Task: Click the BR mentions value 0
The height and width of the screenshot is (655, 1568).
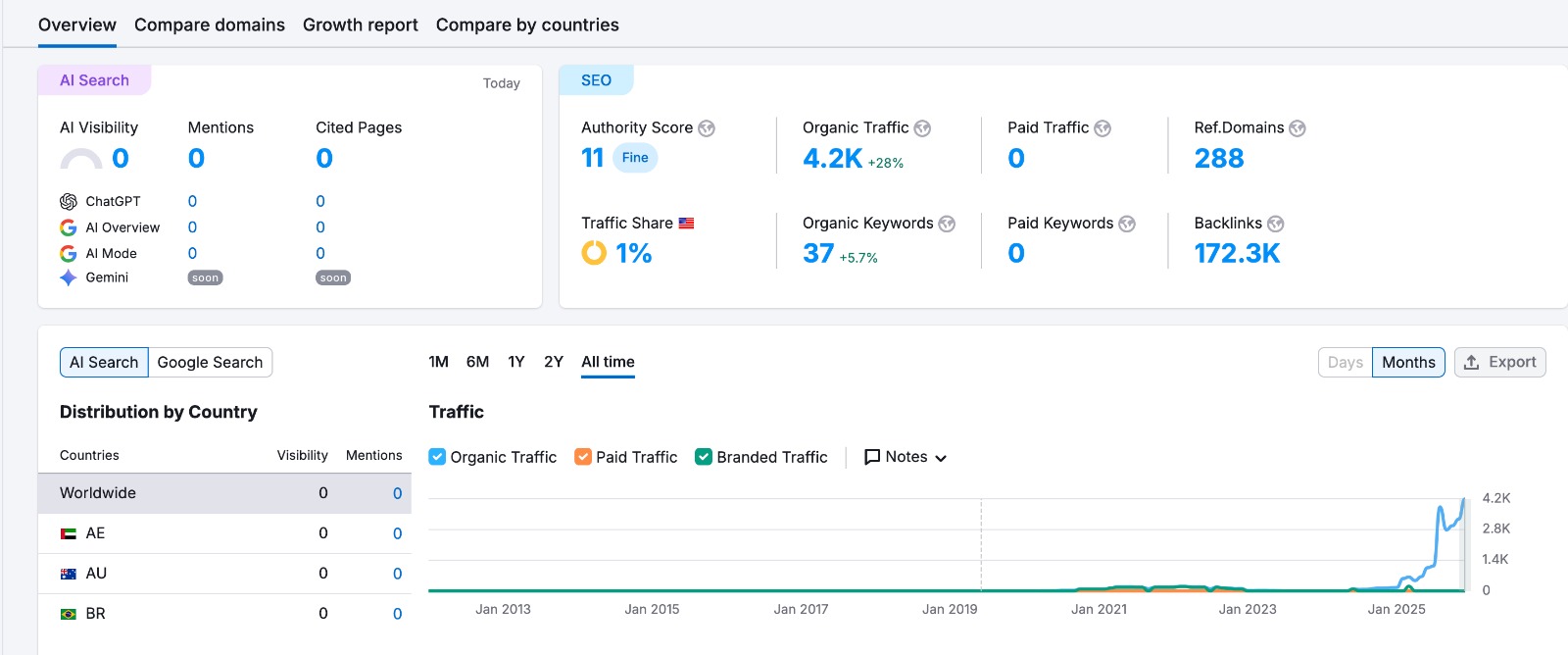Action: point(397,614)
